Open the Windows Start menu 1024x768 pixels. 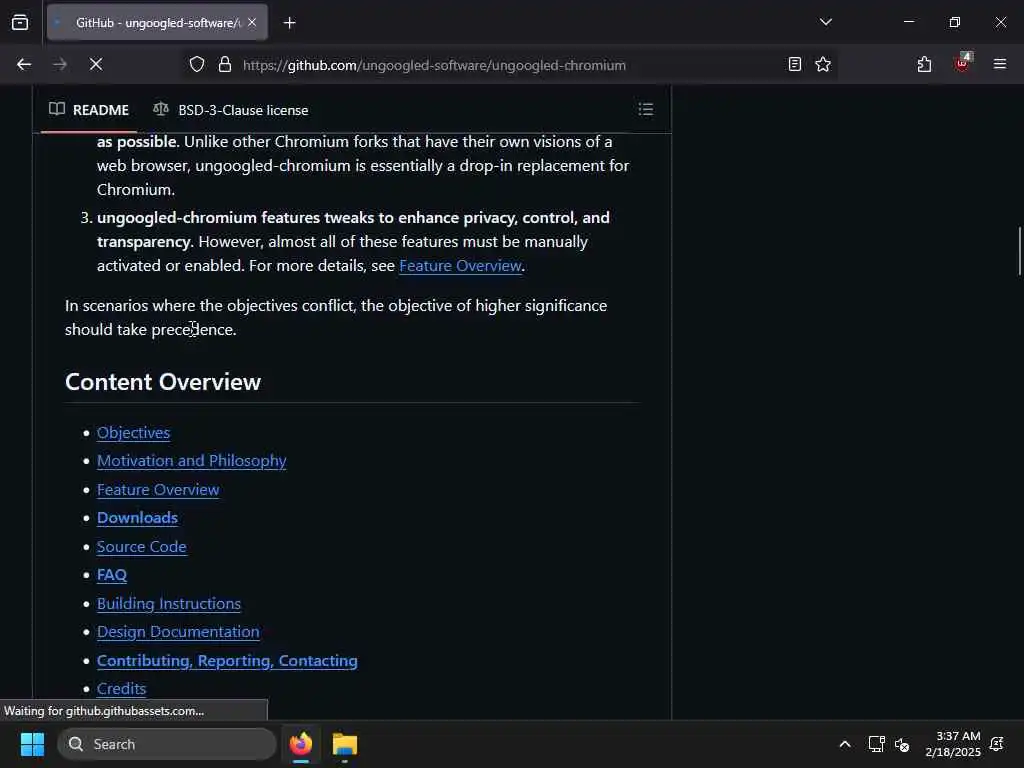[32, 744]
